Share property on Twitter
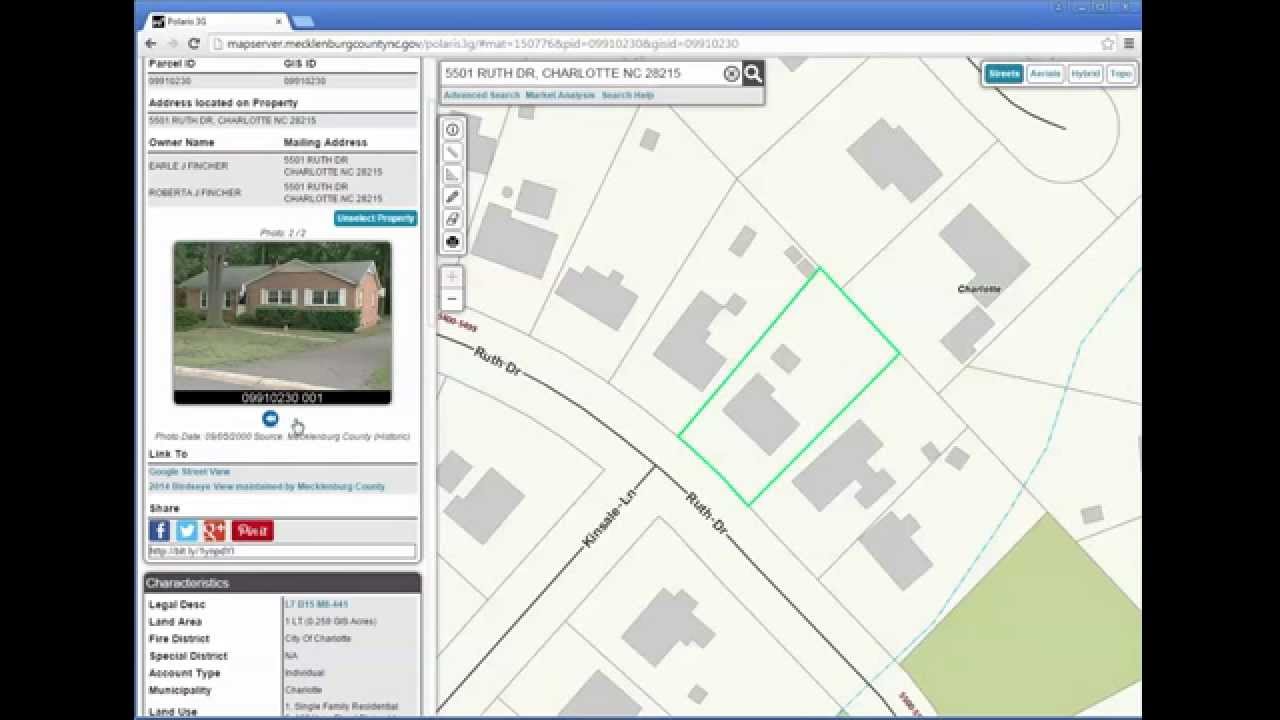The image size is (1280, 720). (x=187, y=530)
